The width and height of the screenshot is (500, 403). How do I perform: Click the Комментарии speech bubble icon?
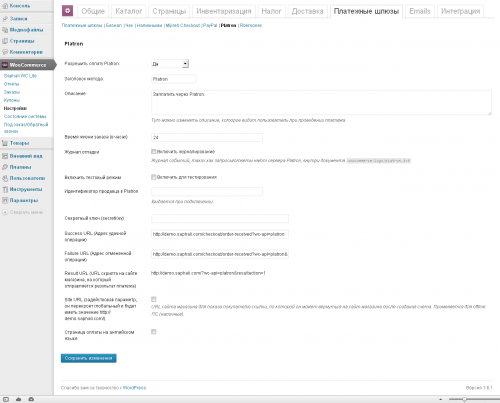tap(5, 52)
